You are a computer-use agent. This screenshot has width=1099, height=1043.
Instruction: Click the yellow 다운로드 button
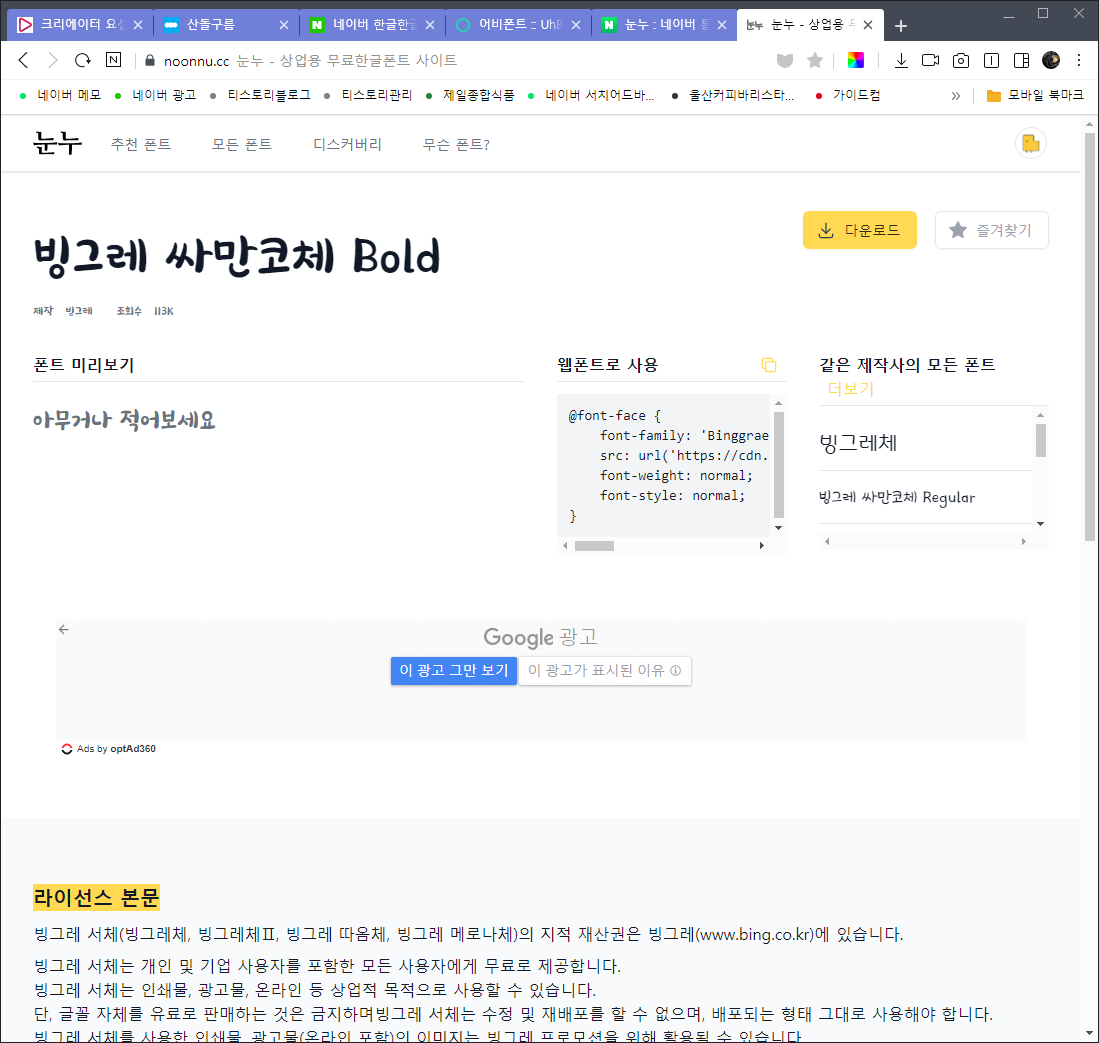click(859, 230)
